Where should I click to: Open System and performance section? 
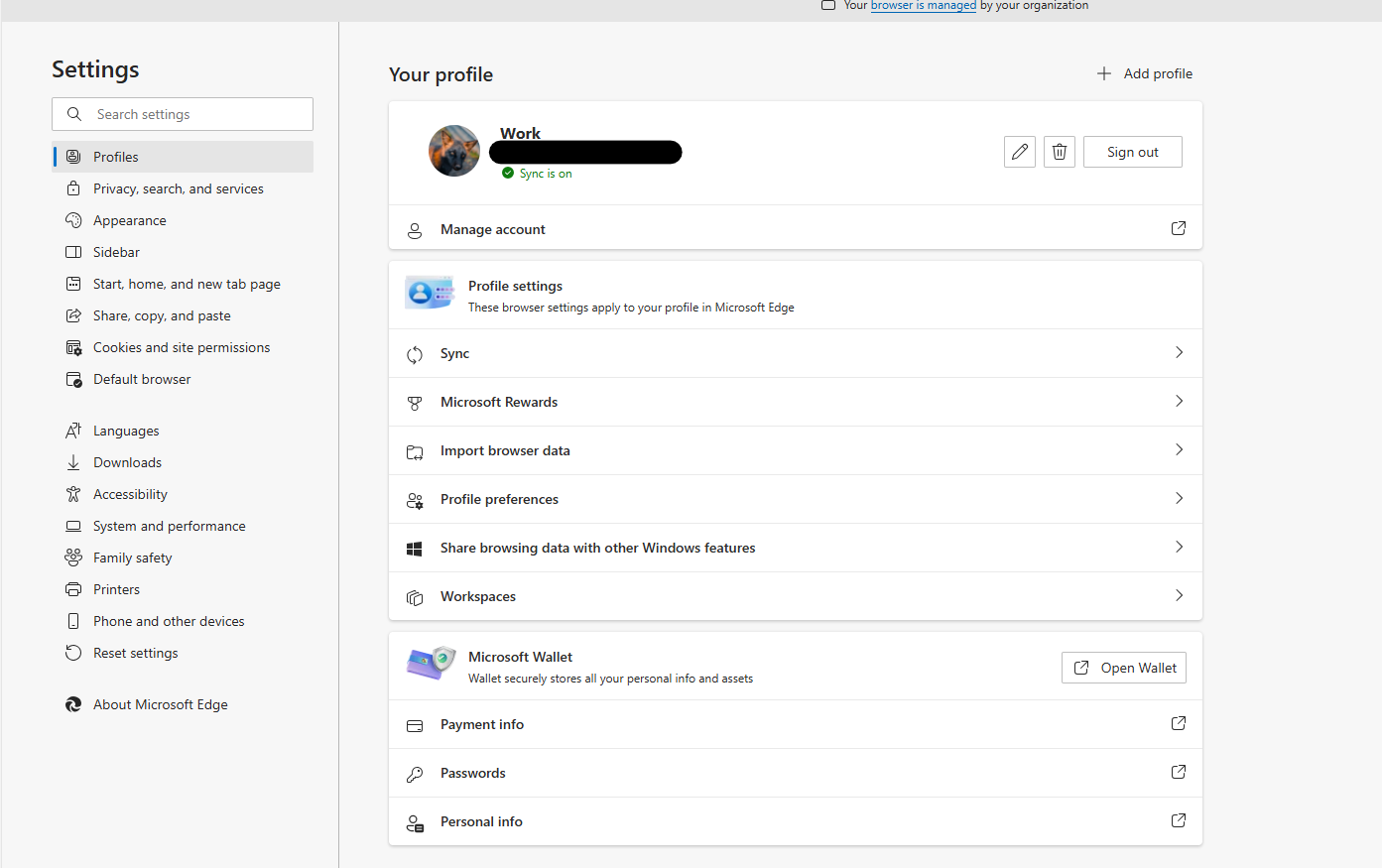tap(183, 526)
